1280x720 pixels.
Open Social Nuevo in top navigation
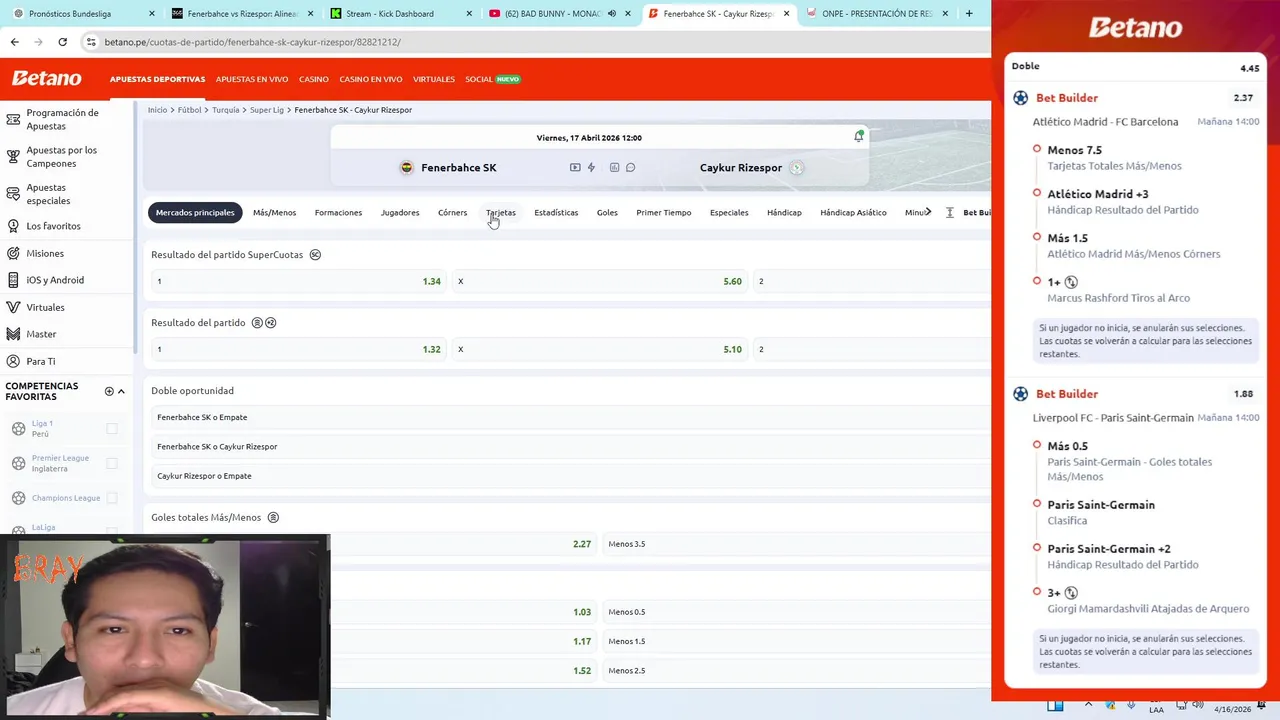(493, 79)
